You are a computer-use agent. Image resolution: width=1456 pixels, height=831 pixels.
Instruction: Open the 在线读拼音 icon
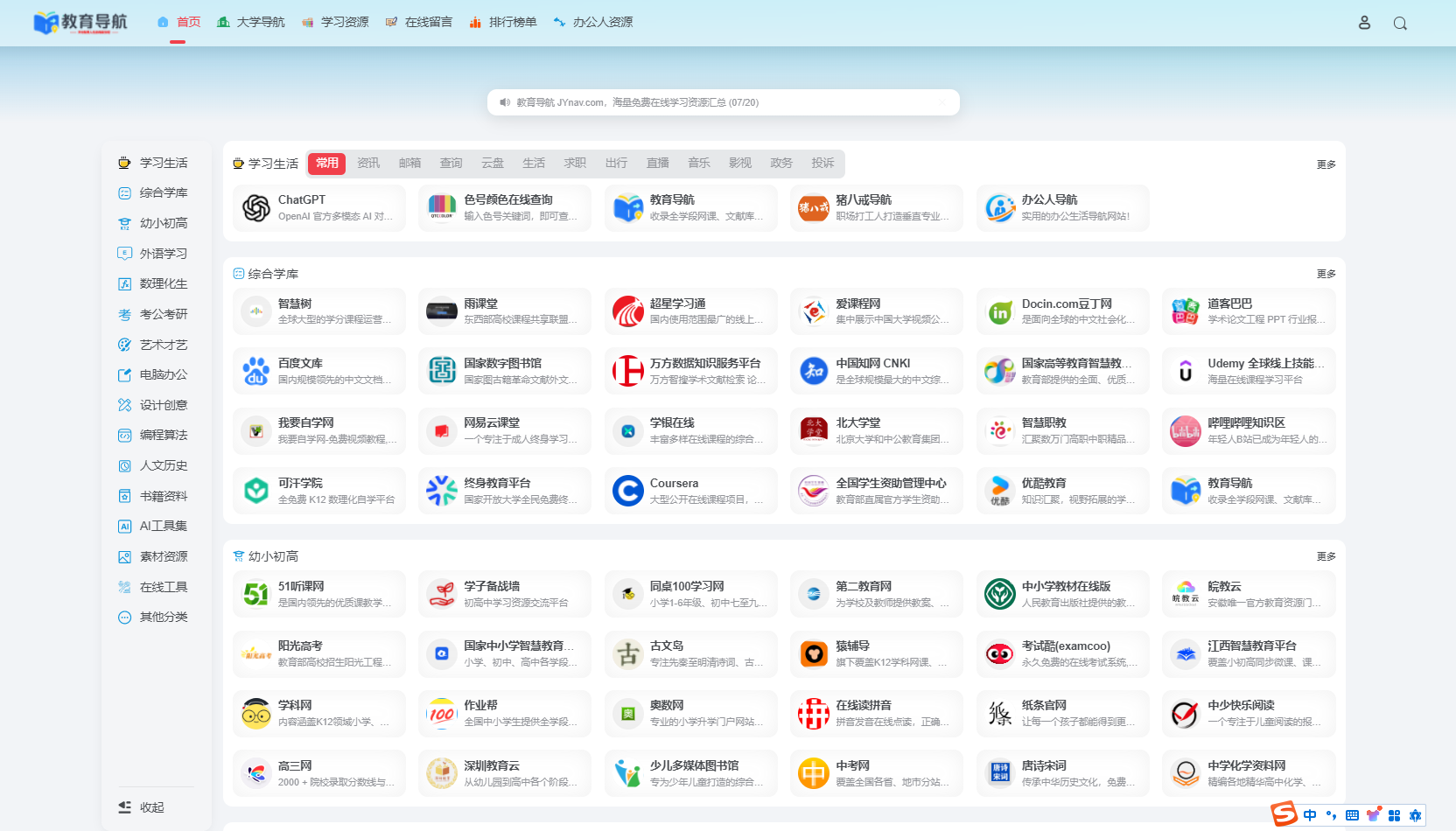[814, 714]
